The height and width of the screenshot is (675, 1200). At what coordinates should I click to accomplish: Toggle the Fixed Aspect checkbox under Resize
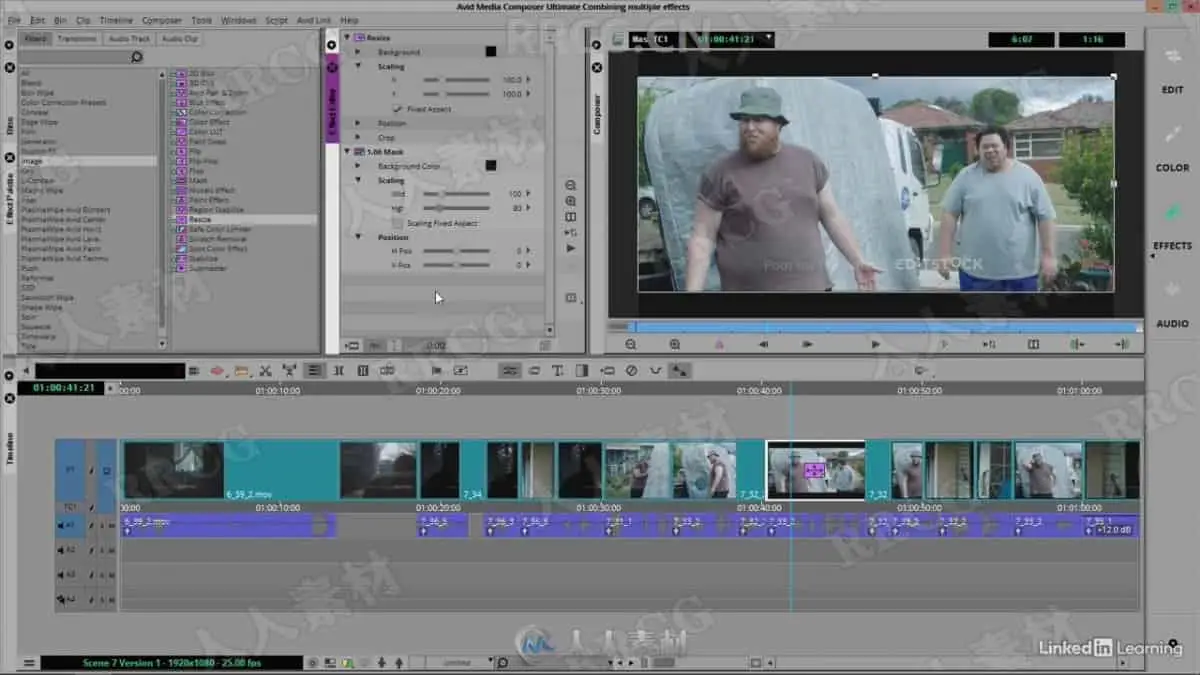(397, 109)
